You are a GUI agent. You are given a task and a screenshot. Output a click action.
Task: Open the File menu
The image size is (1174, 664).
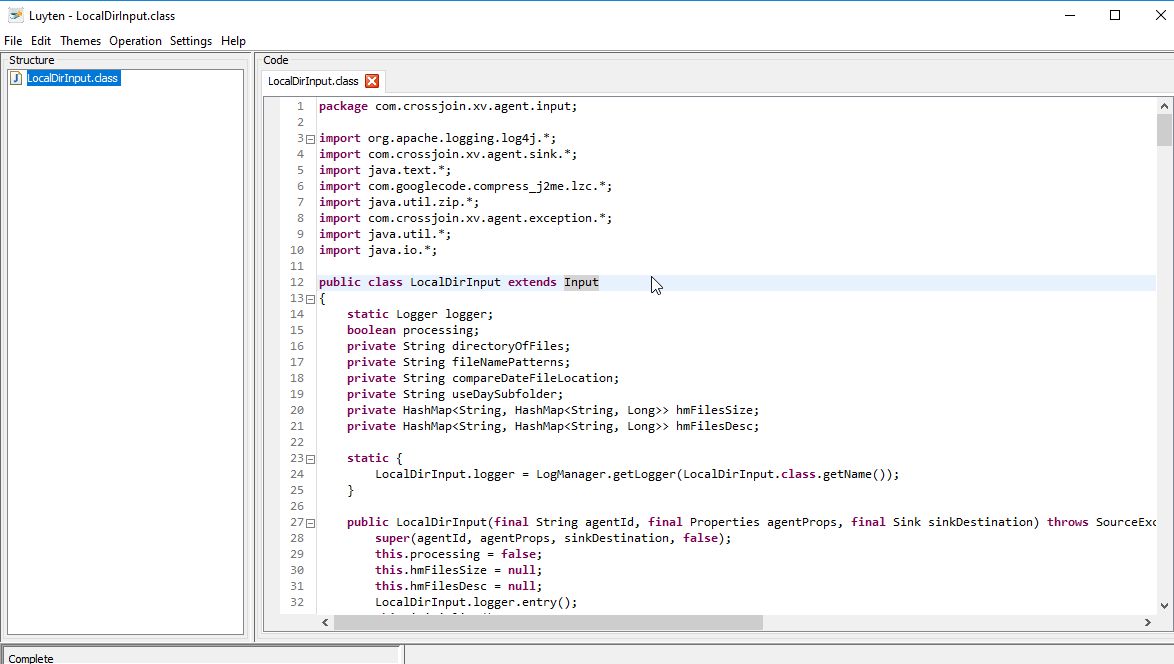pos(13,41)
